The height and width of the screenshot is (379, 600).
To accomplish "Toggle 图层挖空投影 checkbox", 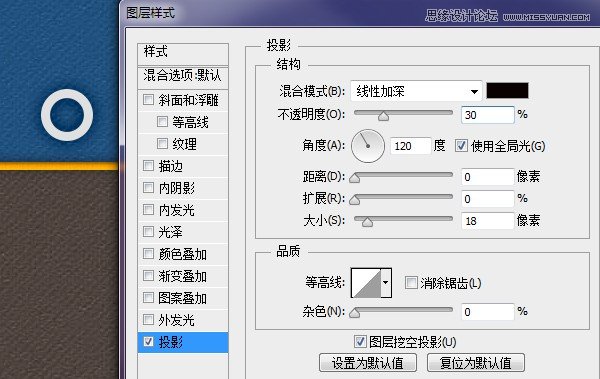I will [x=360, y=341].
